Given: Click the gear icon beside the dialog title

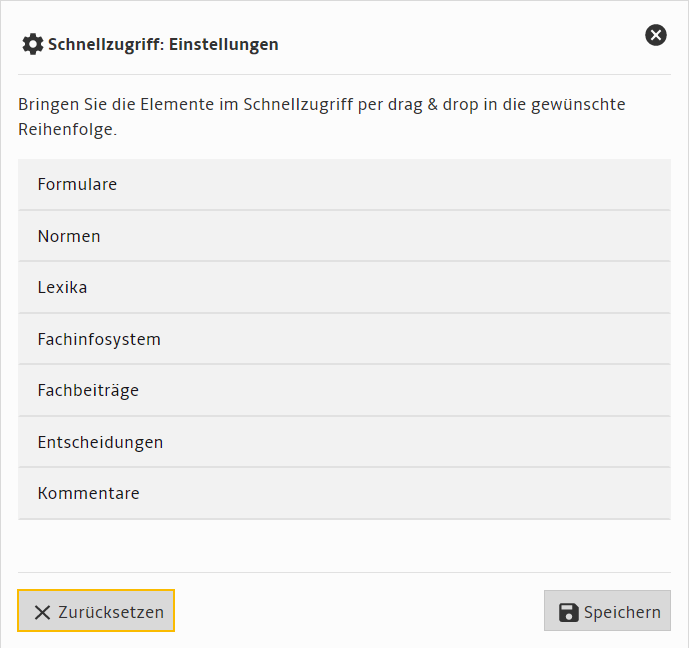Looking at the screenshot, I should coord(32,44).
